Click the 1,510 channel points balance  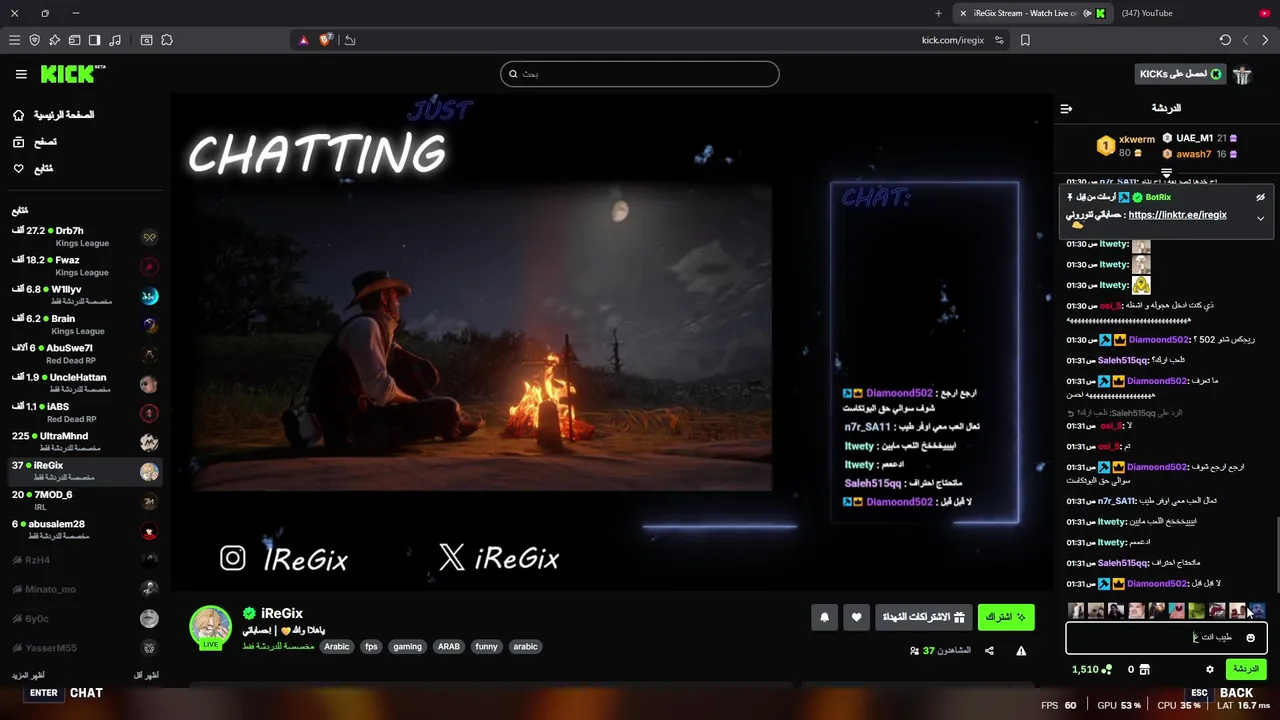[1092, 670]
